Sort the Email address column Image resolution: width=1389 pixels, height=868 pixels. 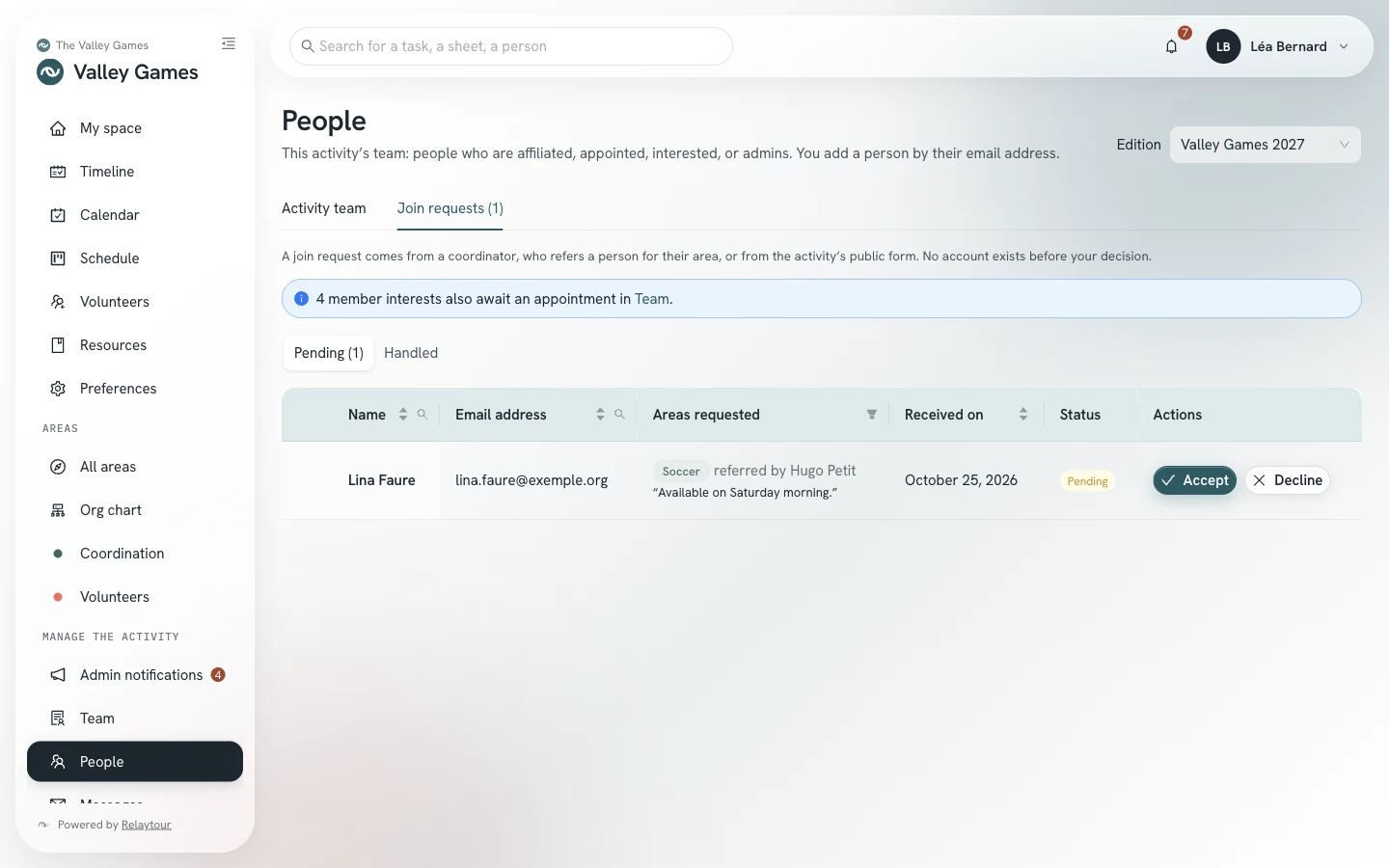pos(600,415)
